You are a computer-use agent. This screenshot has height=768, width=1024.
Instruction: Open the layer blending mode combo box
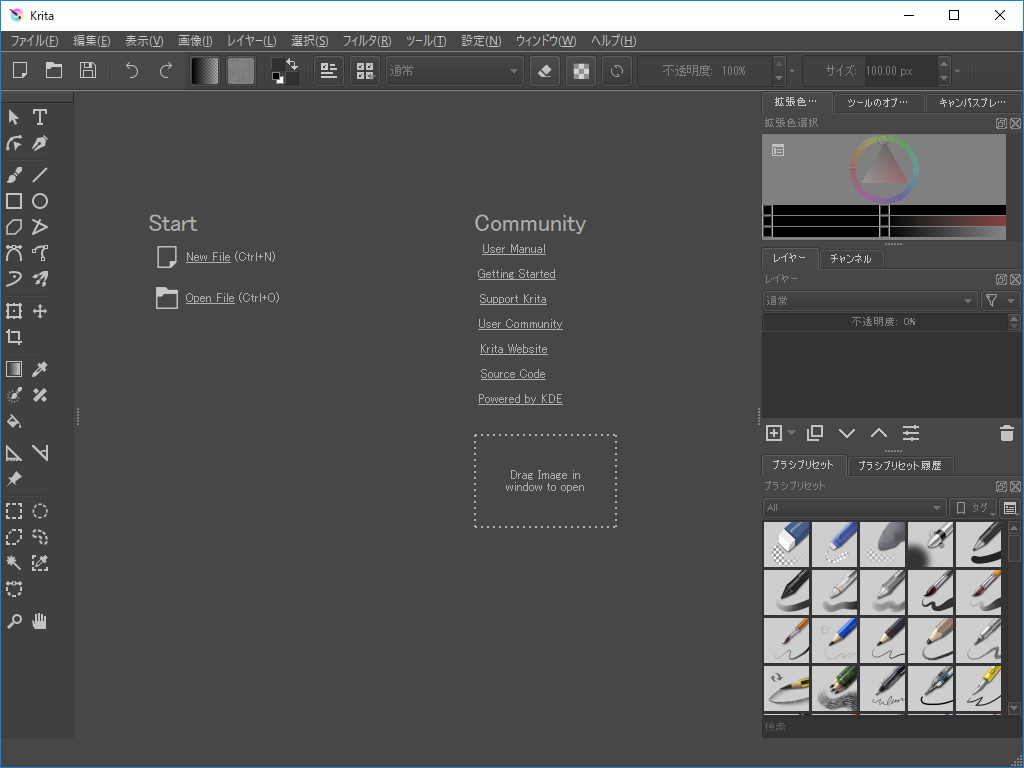pos(869,301)
